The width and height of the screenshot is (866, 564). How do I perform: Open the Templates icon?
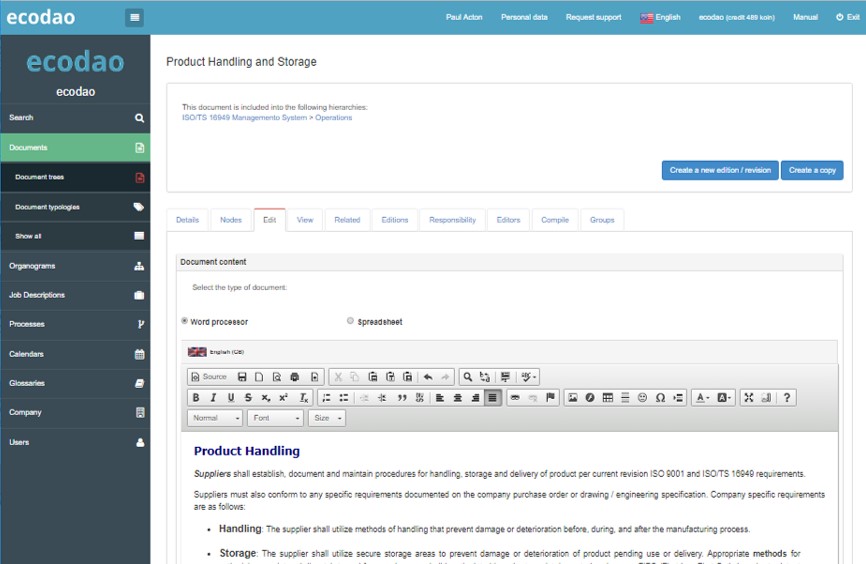[x=314, y=377]
